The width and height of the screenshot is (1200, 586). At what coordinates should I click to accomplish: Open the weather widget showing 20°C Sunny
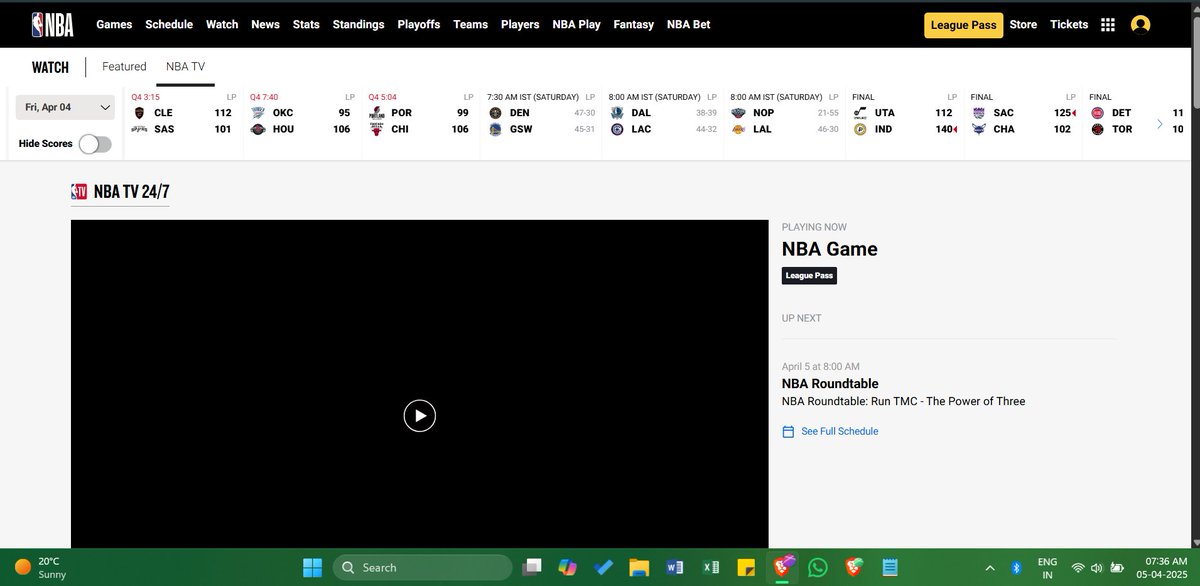click(42, 567)
